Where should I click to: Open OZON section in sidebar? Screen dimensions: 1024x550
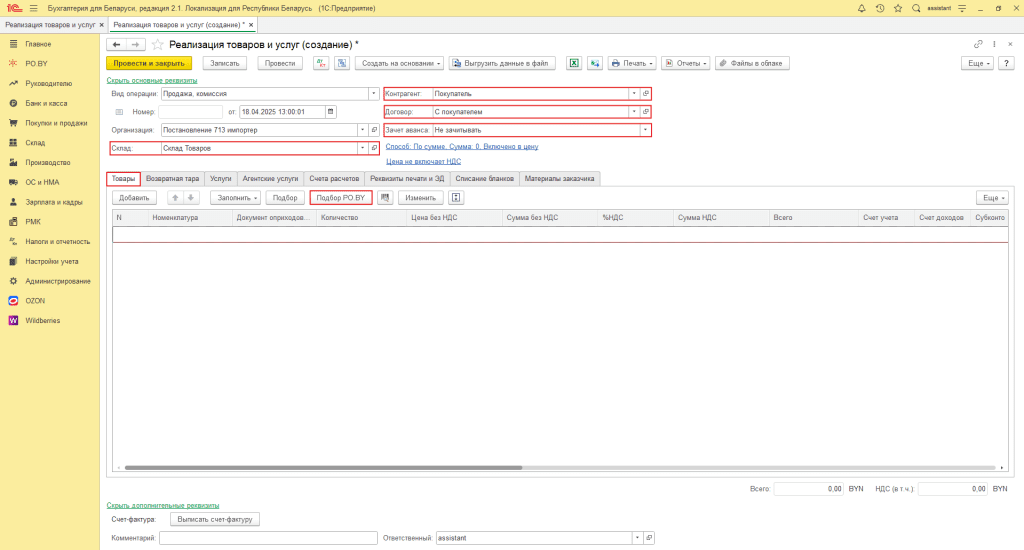tap(35, 301)
